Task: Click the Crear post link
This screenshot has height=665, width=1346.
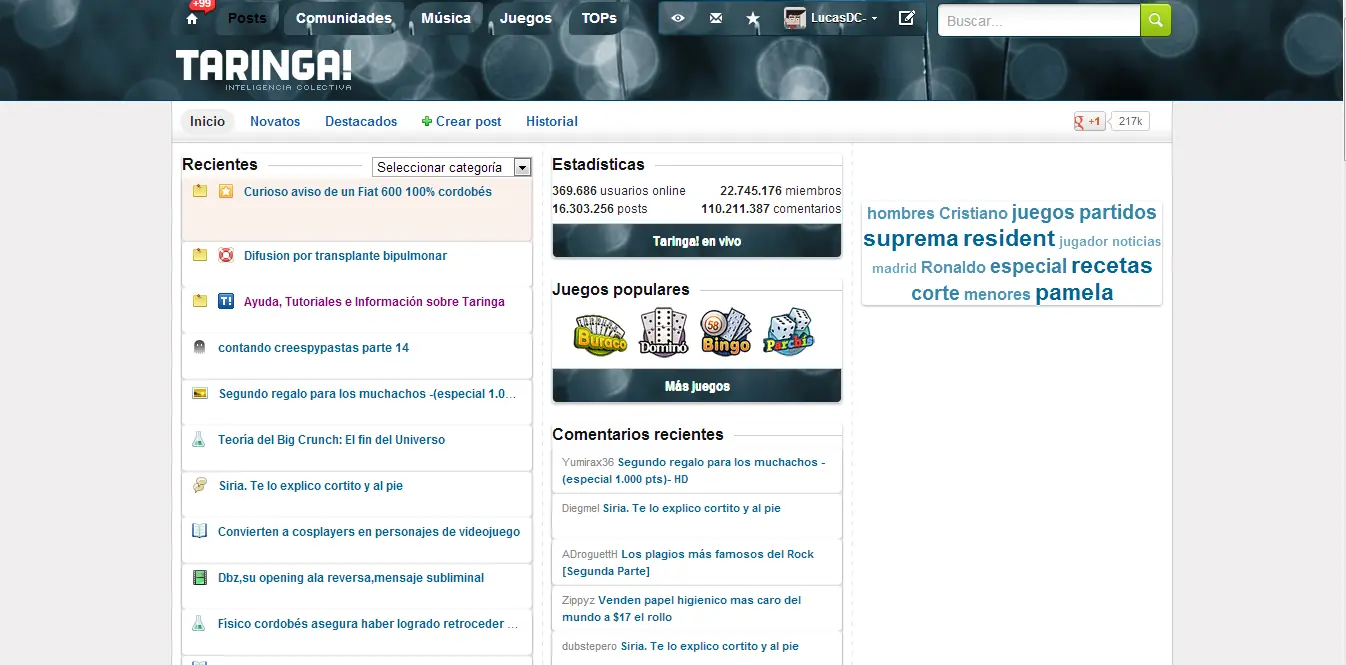Action: 469,121
